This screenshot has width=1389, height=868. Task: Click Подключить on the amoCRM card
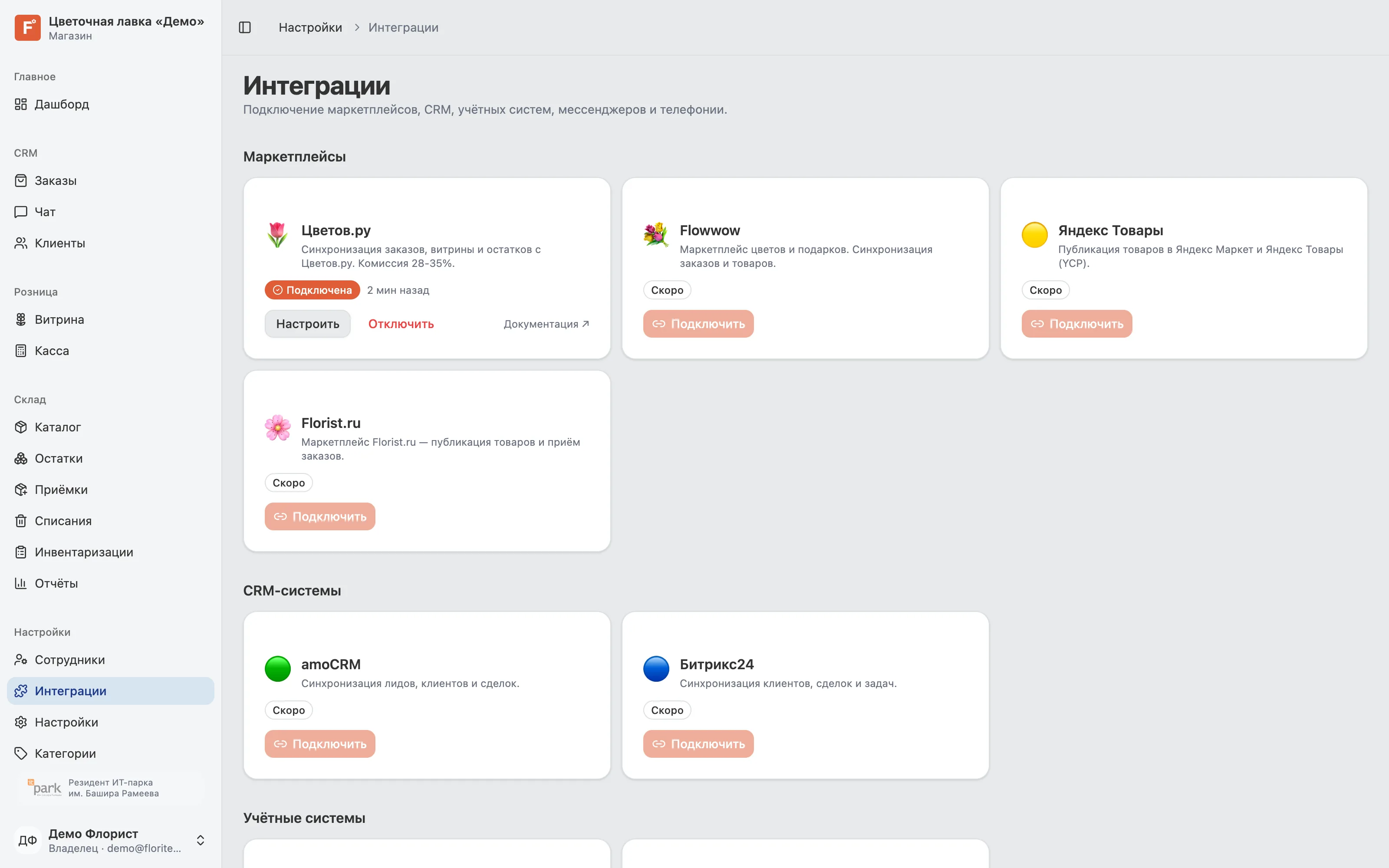click(320, 744)
